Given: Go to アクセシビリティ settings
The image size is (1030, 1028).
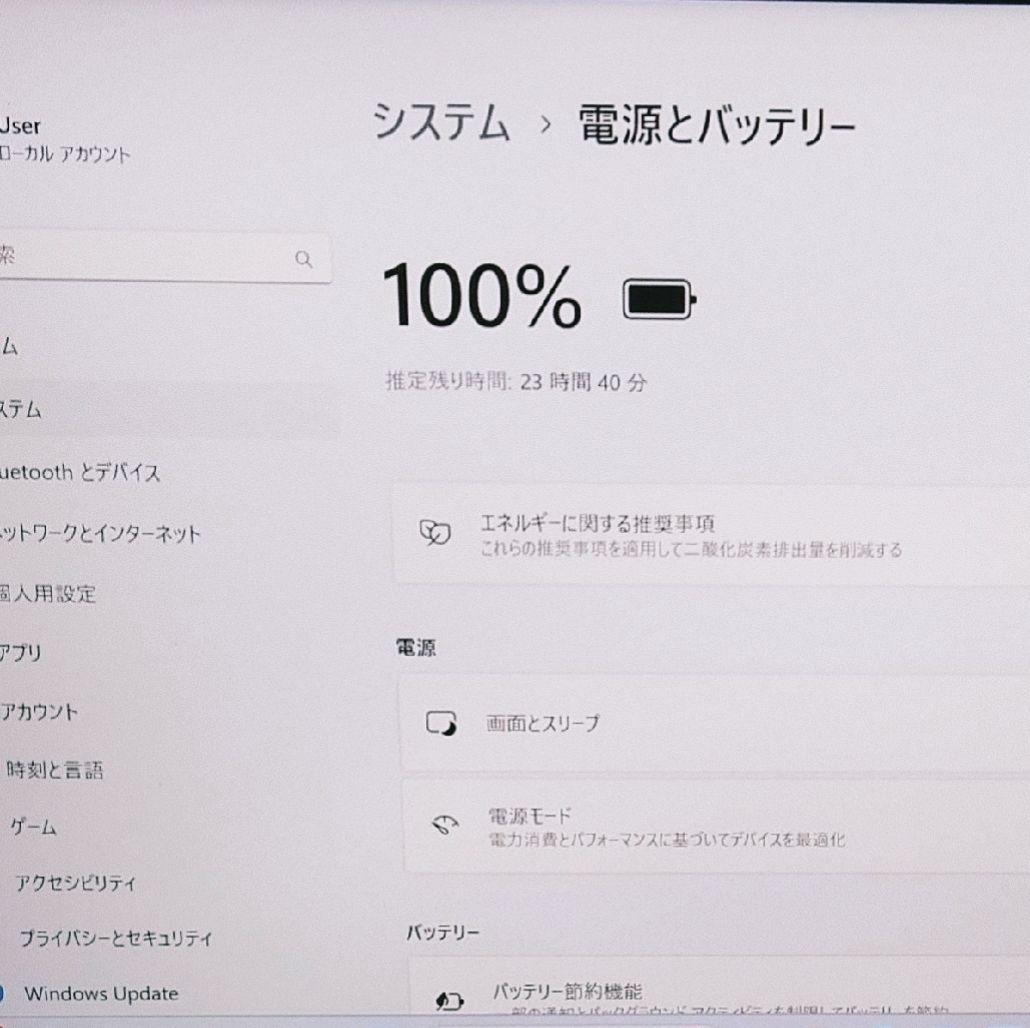Looking at the screenshot, I should [x=76, y=883].
